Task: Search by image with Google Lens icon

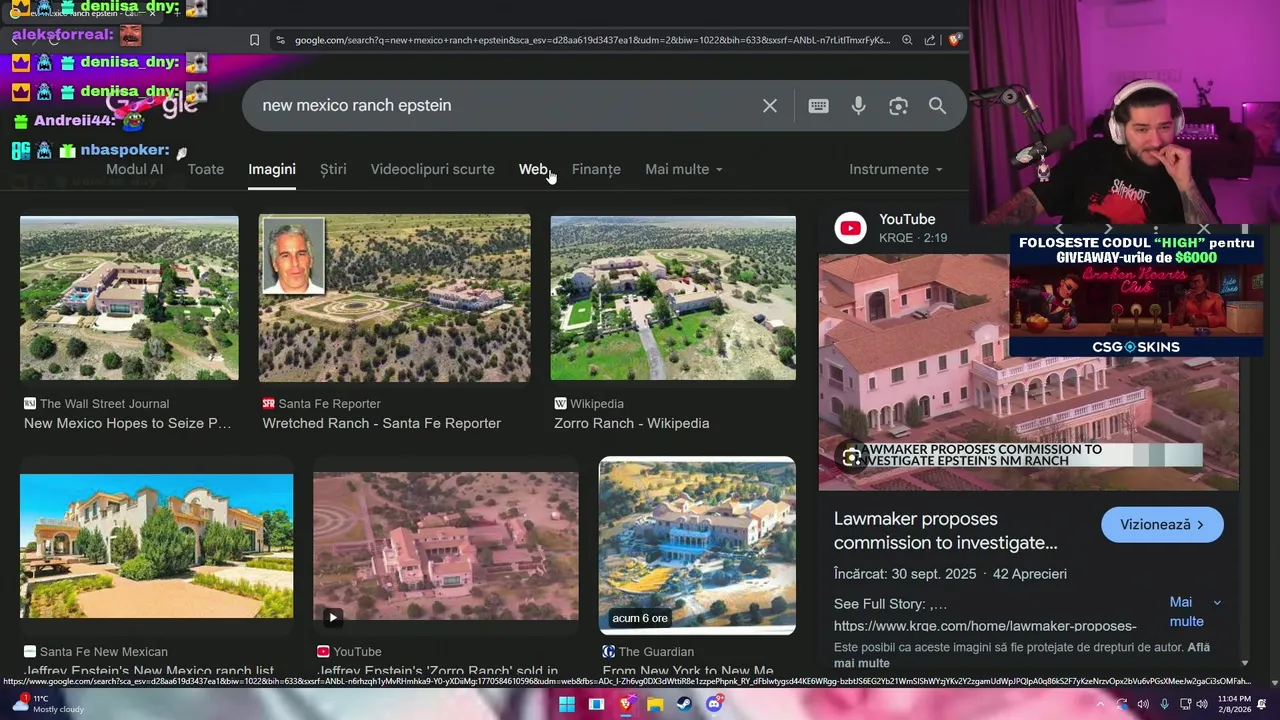Action: coord(898,105)
